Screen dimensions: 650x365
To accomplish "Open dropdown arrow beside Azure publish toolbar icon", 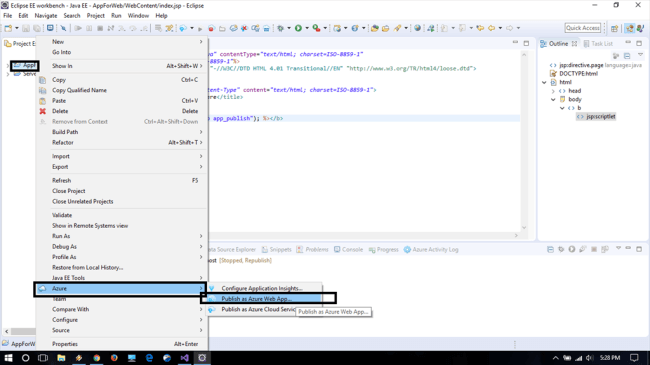I will [x=192, y=28].
